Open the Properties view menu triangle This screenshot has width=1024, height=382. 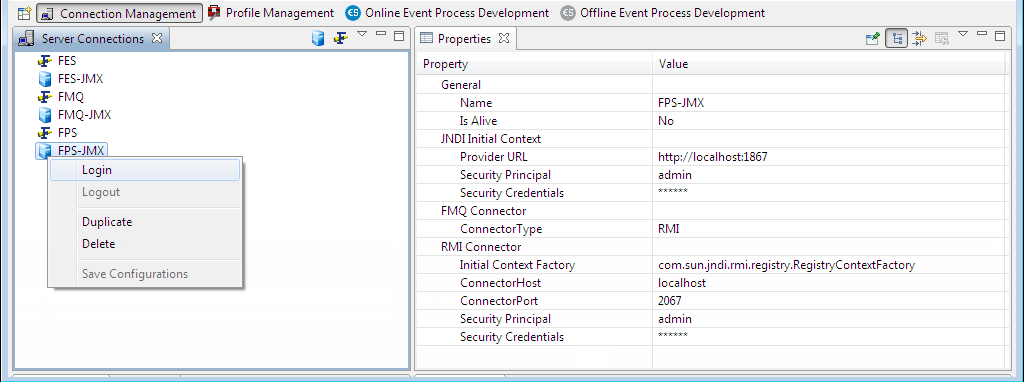pyautogui.click(x=963, y=34)
